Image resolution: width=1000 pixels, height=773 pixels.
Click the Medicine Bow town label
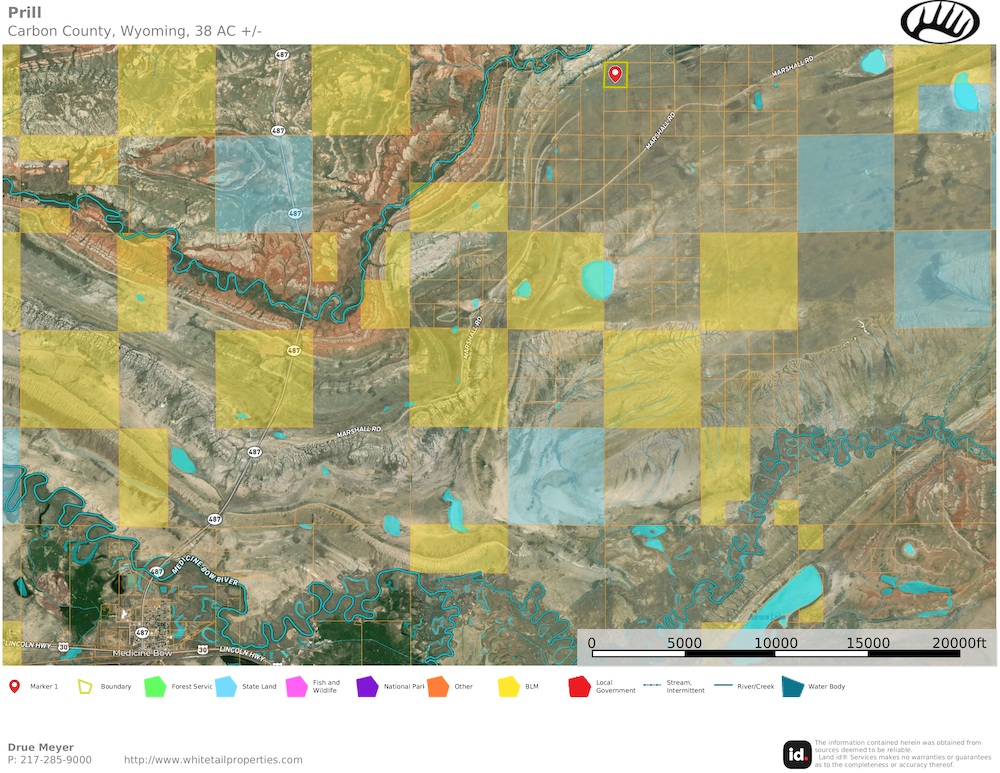[x=139, y=651]
